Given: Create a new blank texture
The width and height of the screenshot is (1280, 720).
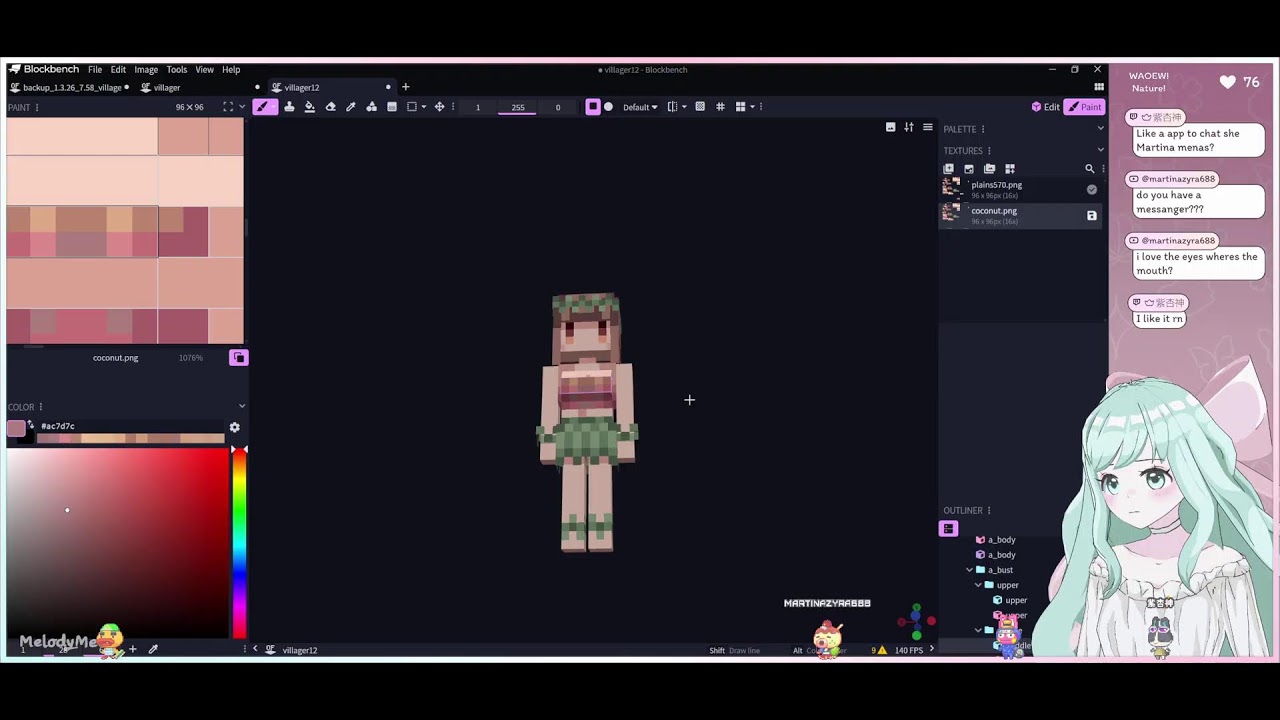Looking at the screenshot, I should click(948, 169).
